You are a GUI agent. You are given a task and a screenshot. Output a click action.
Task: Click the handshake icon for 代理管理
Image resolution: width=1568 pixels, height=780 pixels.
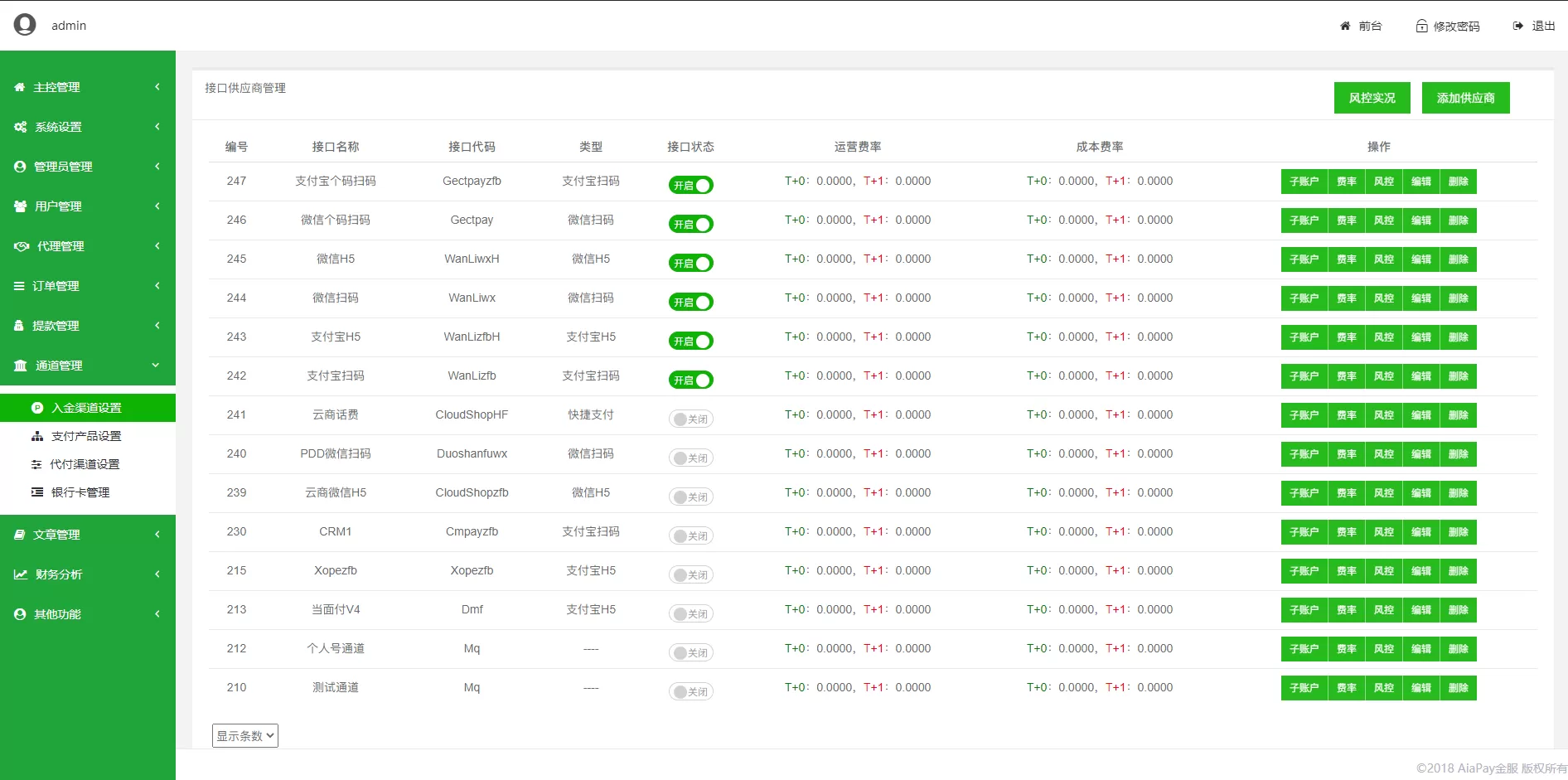(22, 246)
